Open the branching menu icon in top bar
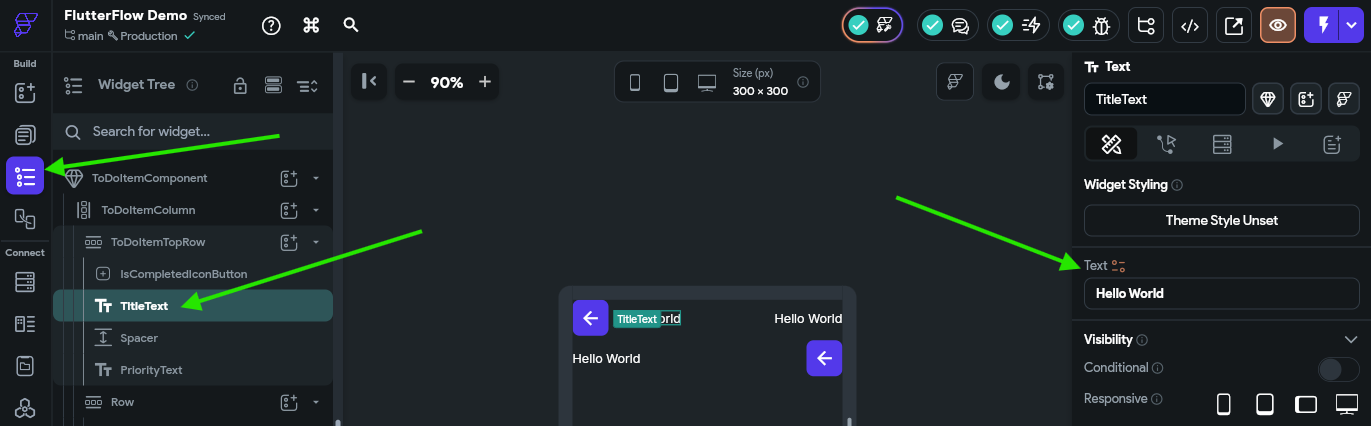The width and height of the screenshot is (1371, 426). click(x=1146, y=26)
